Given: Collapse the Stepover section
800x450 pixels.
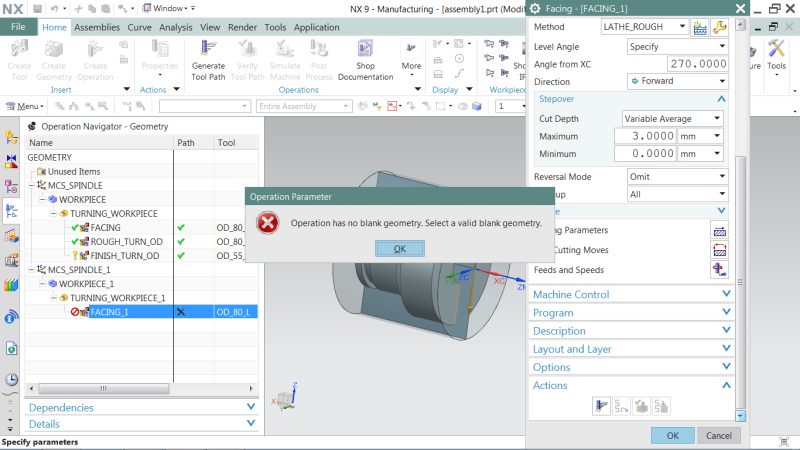Looking at the screenshot, I should (x=721, y=99).
